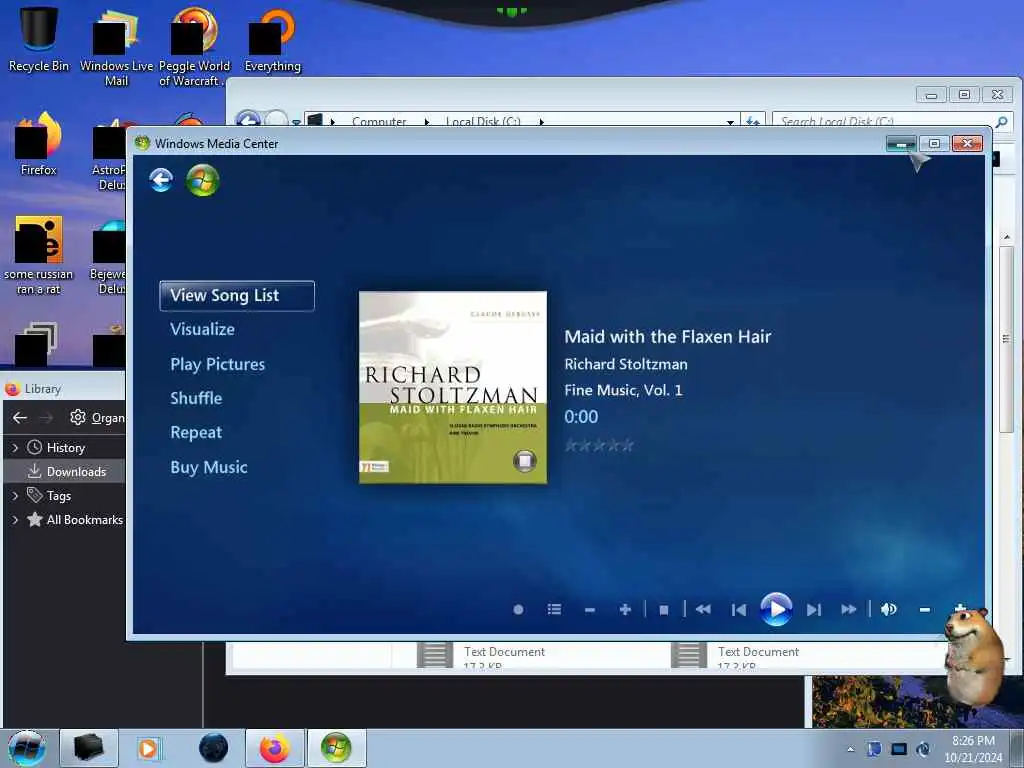1024x768 pixels.
Task: Click album name Fine Music, Vol. 1
Action: pos(623,391)
